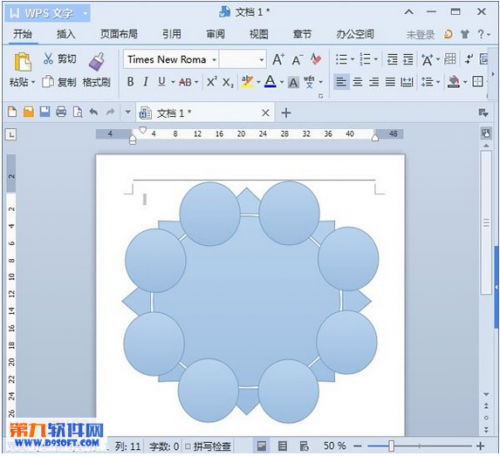Click the distributed alignment icon

407,82
